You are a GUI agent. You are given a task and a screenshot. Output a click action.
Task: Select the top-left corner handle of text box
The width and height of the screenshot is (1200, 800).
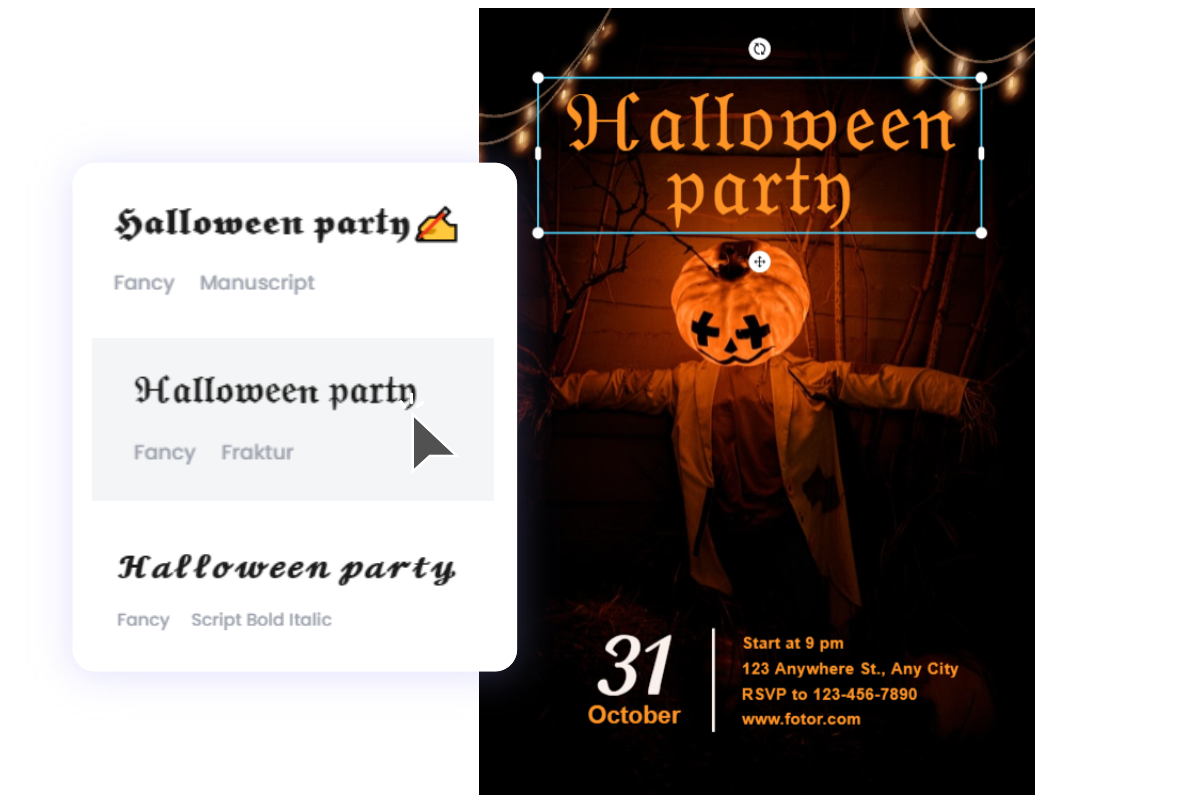point(538,77)
